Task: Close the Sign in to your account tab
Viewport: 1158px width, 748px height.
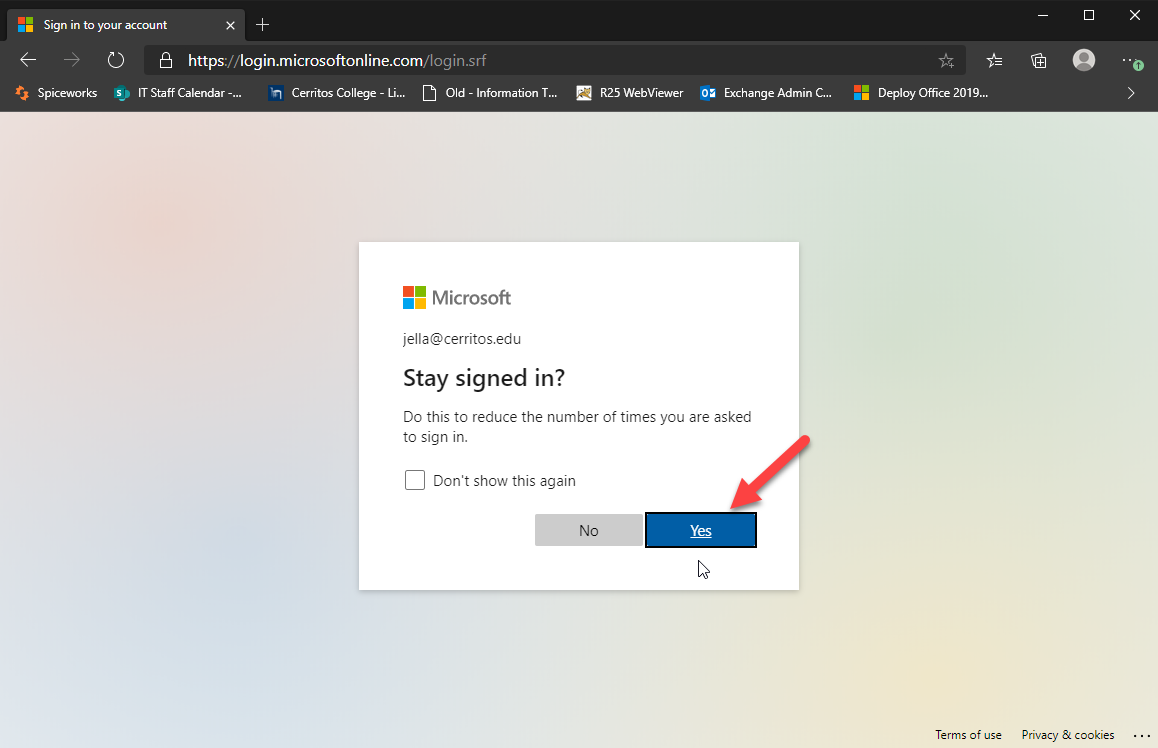Action: 230,25
